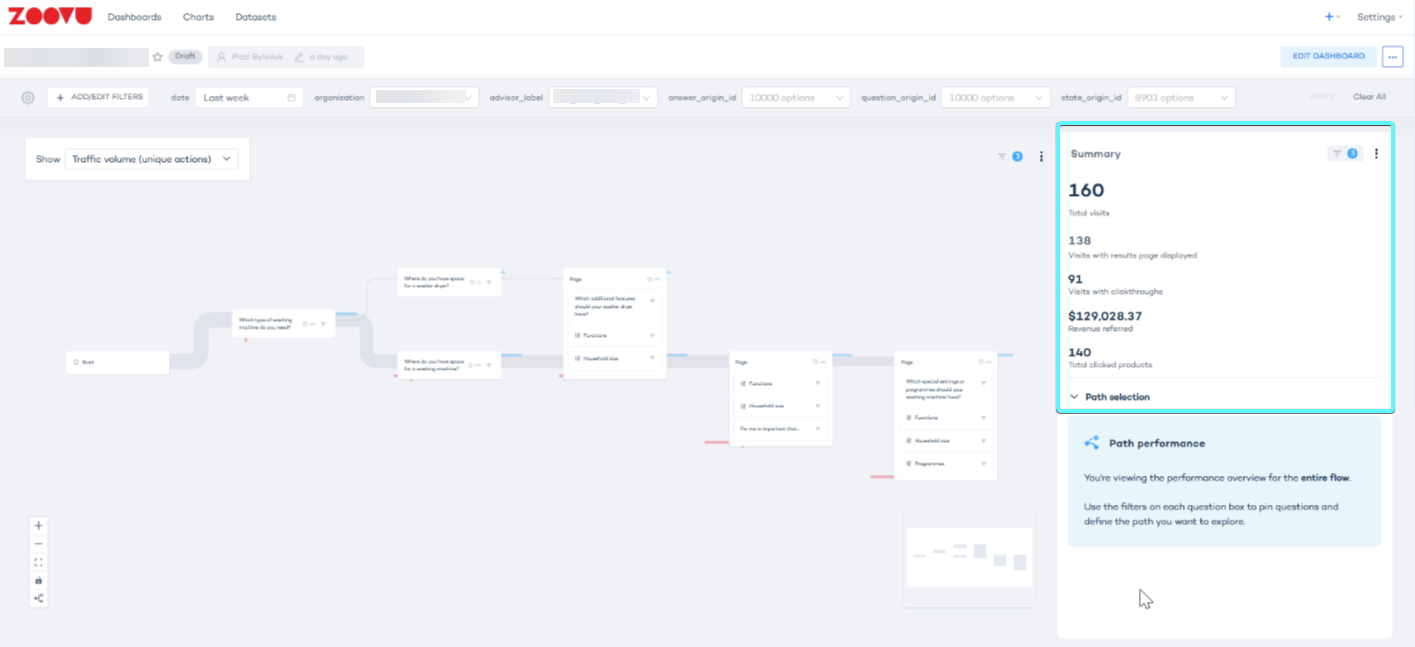Click the camera snapshot icon on canvas controls
Image resolution: width=1415 pixels, height=647 pixels.
click(x=38, y=579)
